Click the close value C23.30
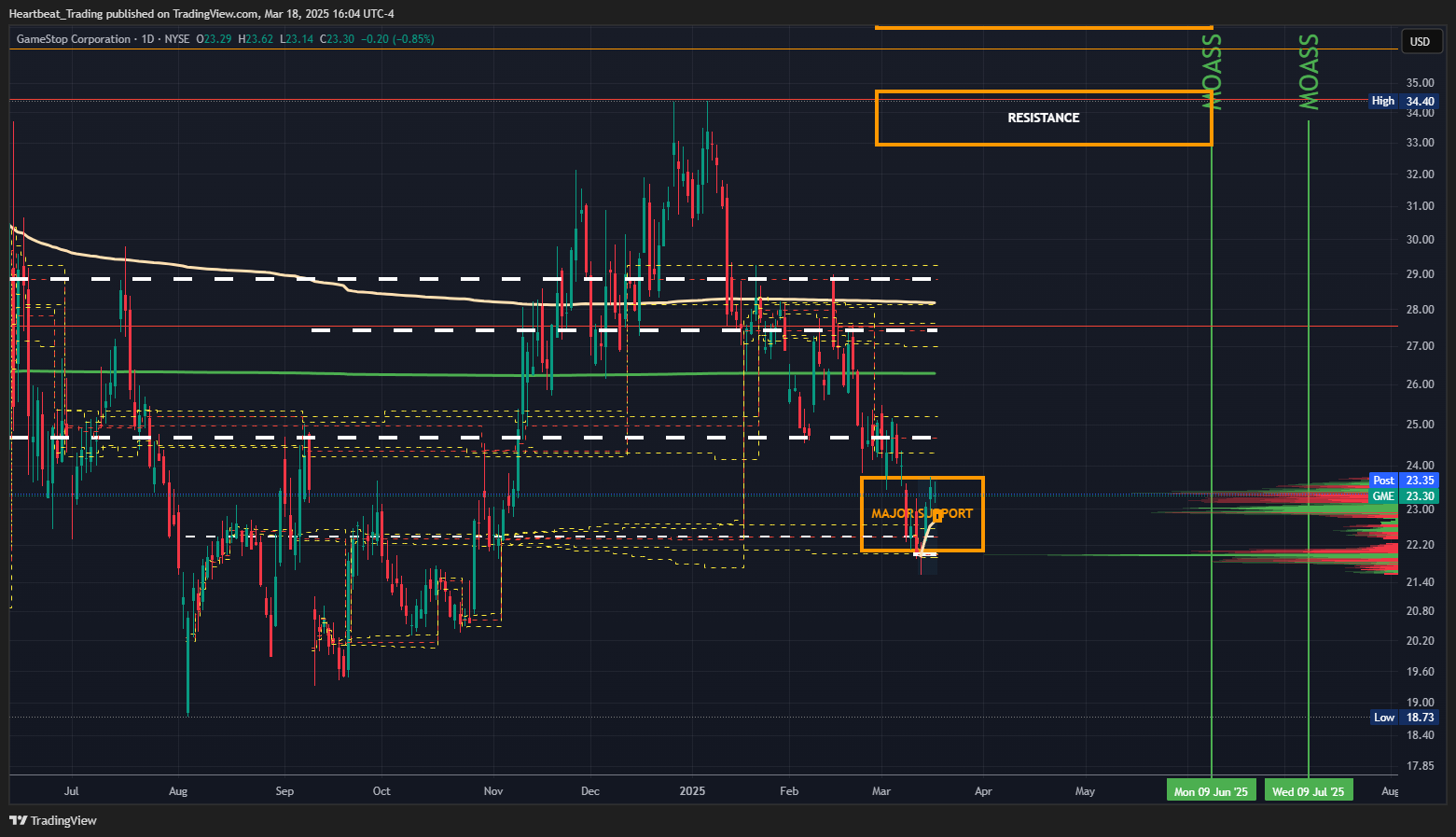This screenshot has height=837, width=1456. point(337,39)
